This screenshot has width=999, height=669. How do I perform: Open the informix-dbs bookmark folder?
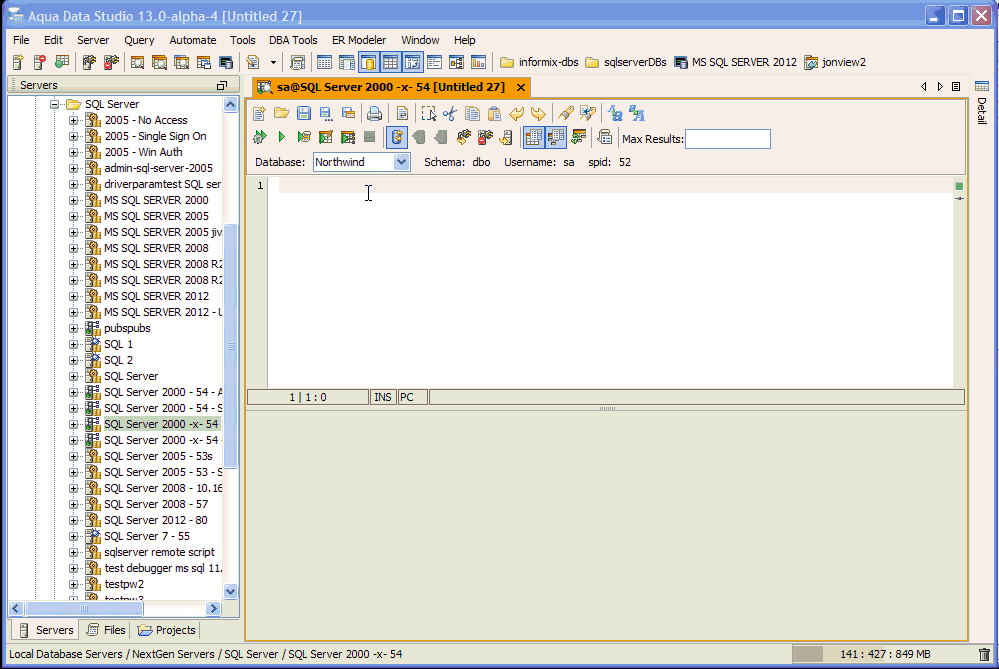pyautogui.click(x=539, y=62)
